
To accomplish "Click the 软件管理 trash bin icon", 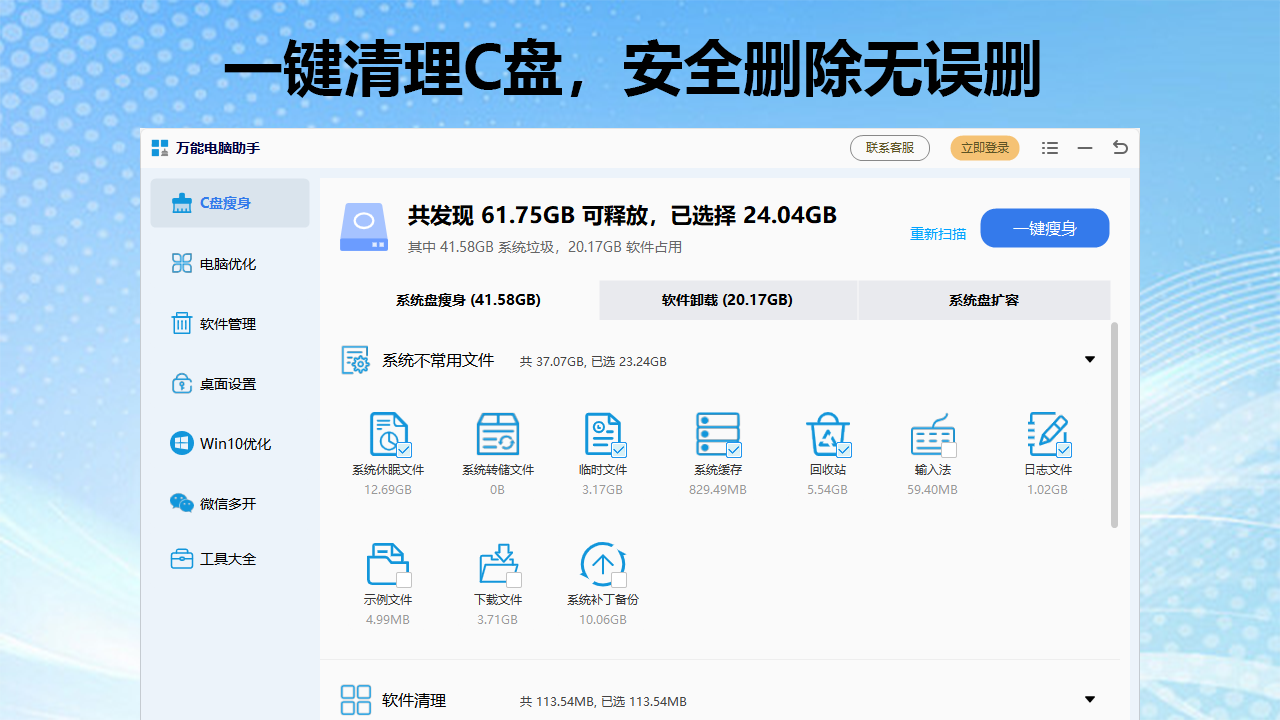I will (x=182, y=323).
